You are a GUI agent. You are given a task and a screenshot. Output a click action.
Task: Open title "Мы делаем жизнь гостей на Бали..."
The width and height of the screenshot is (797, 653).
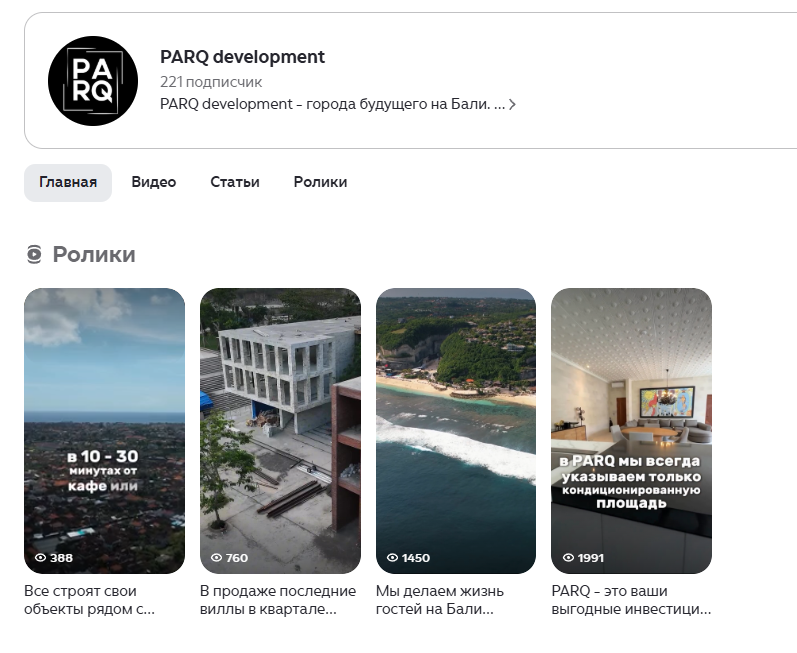[x=440, y=600]
